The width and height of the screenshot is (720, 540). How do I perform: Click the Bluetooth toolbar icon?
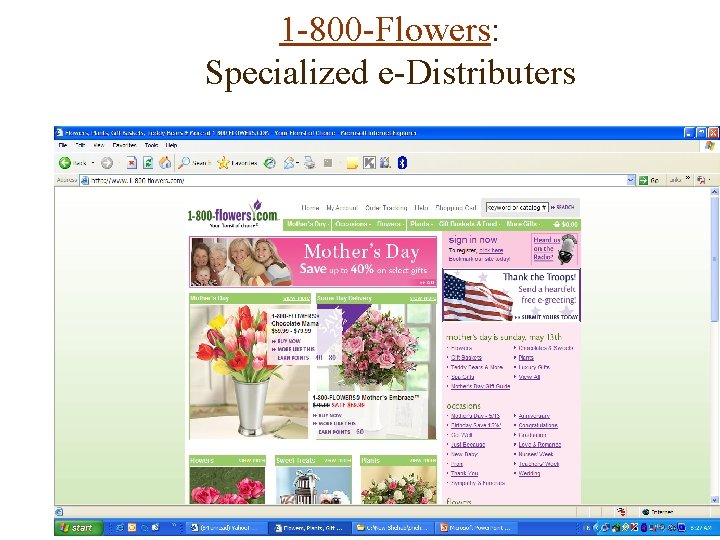click(402, 163)
